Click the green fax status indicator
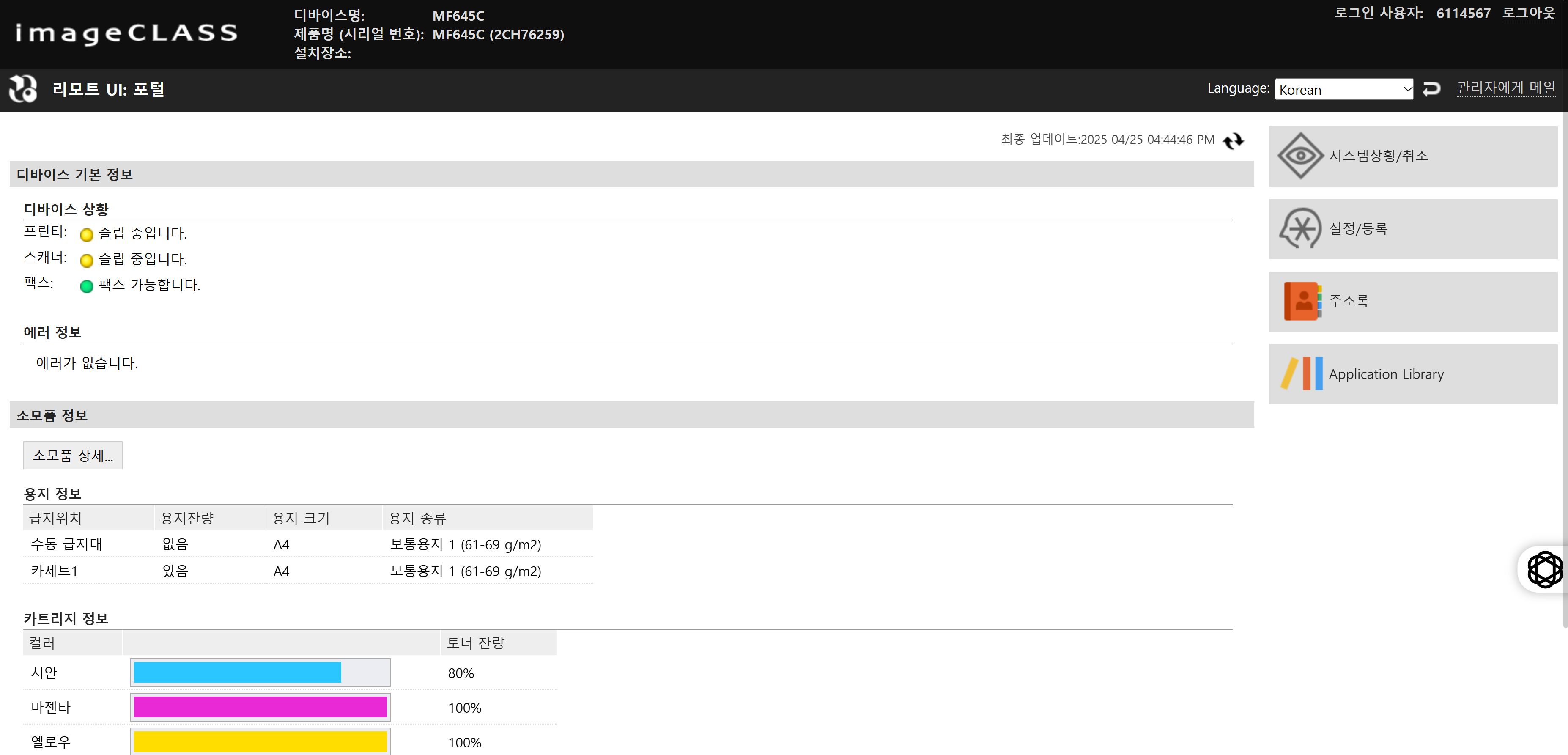1568x755 pixels. [x=87, y=286]
